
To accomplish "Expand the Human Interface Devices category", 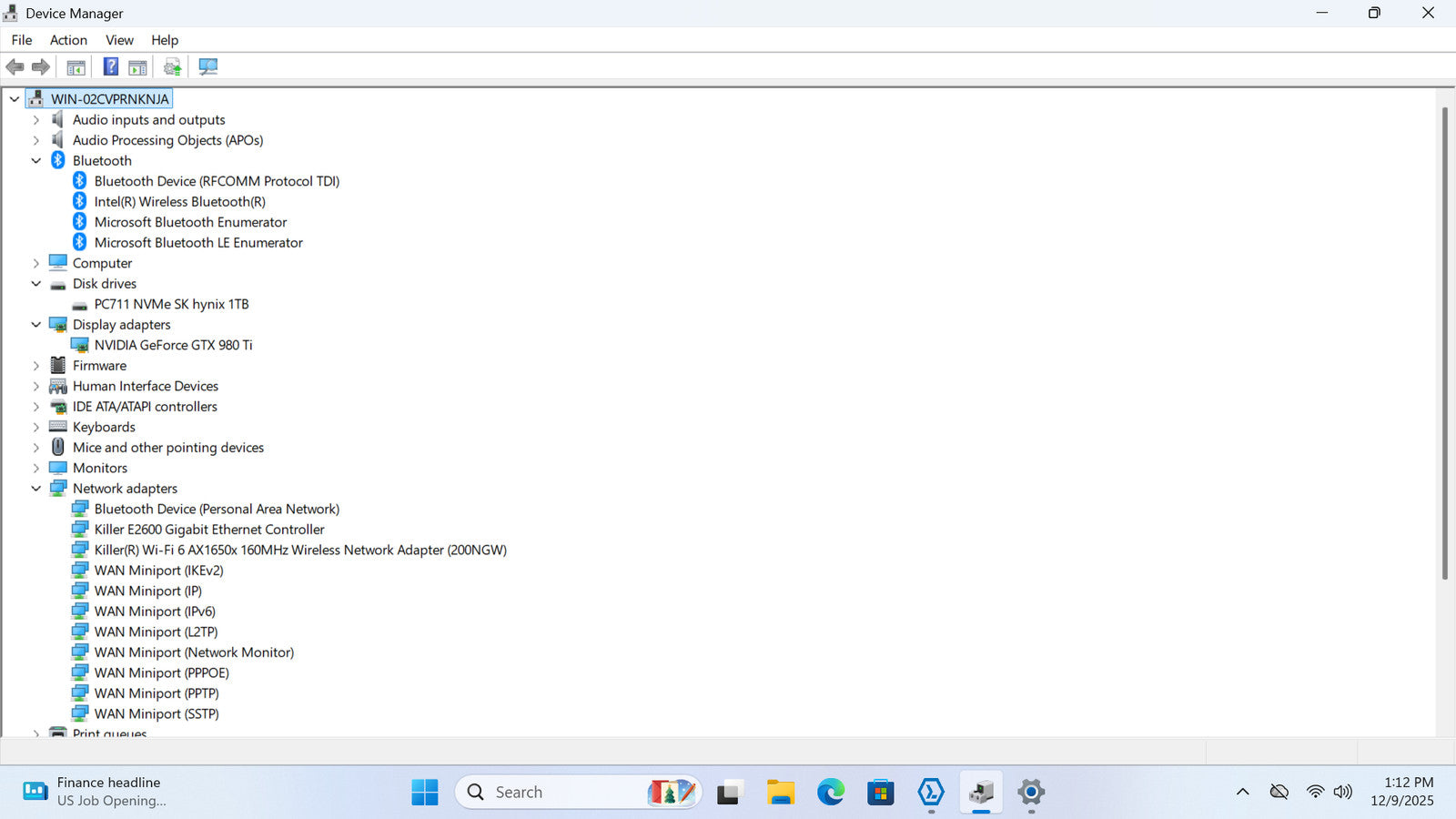I will click(x=36, y=386).
